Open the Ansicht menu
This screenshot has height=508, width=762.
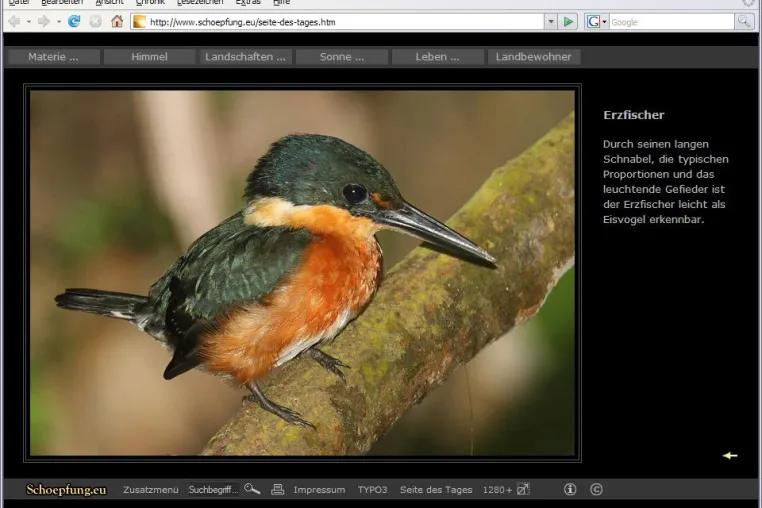[x=109, y=2]
